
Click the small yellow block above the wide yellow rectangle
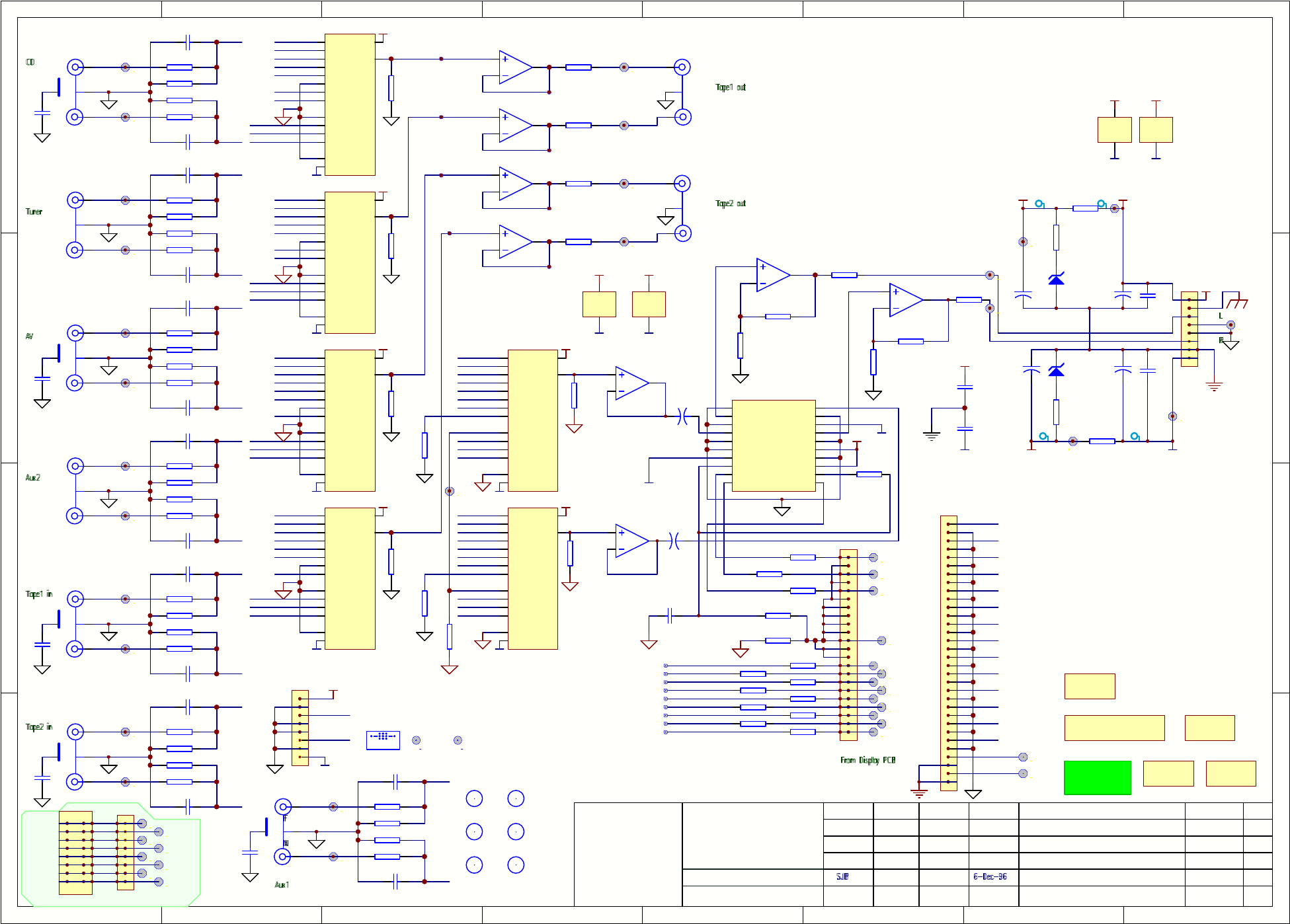[1090, 686]
